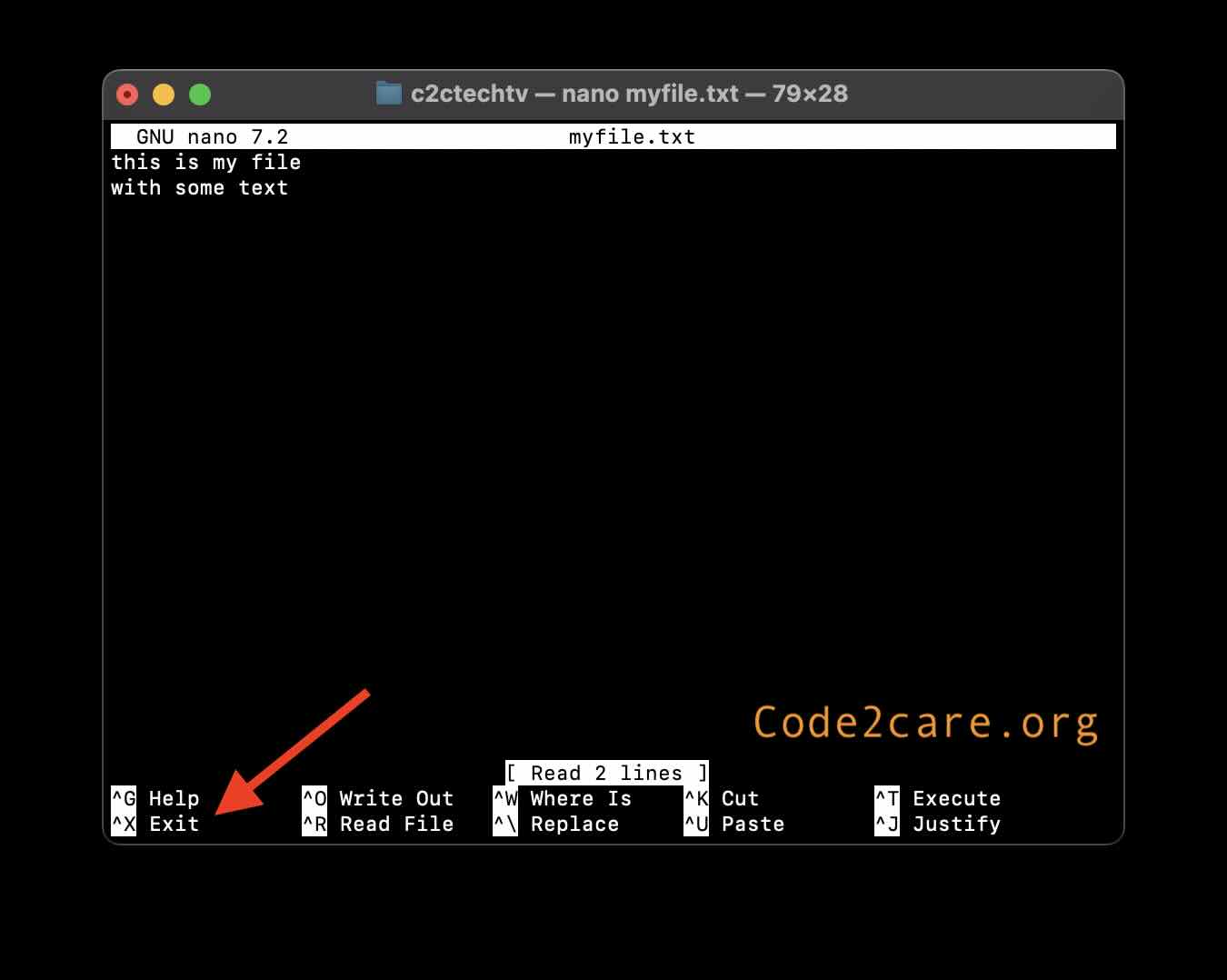Maximize the terminal with green button
Viewport: 1227px width, 980px height.
click(200, 94)
